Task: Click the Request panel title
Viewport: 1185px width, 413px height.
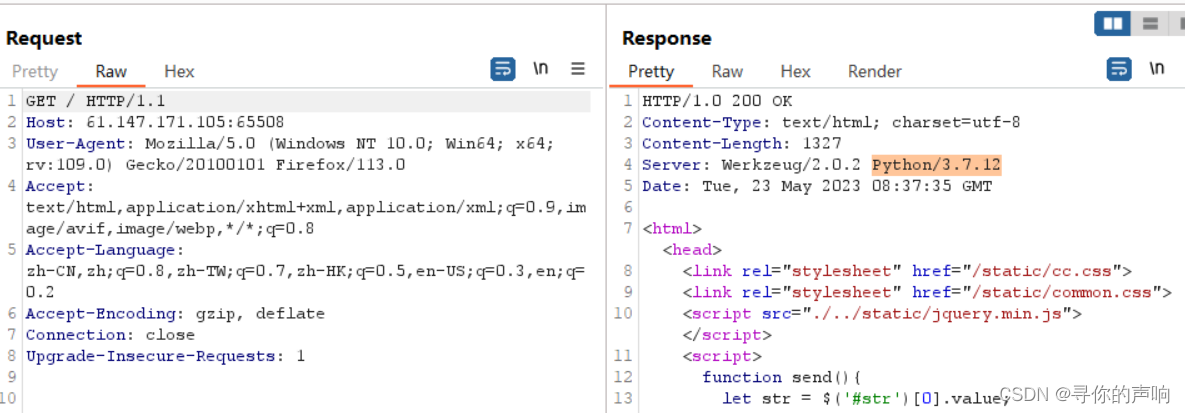Action: coord(44,38)
